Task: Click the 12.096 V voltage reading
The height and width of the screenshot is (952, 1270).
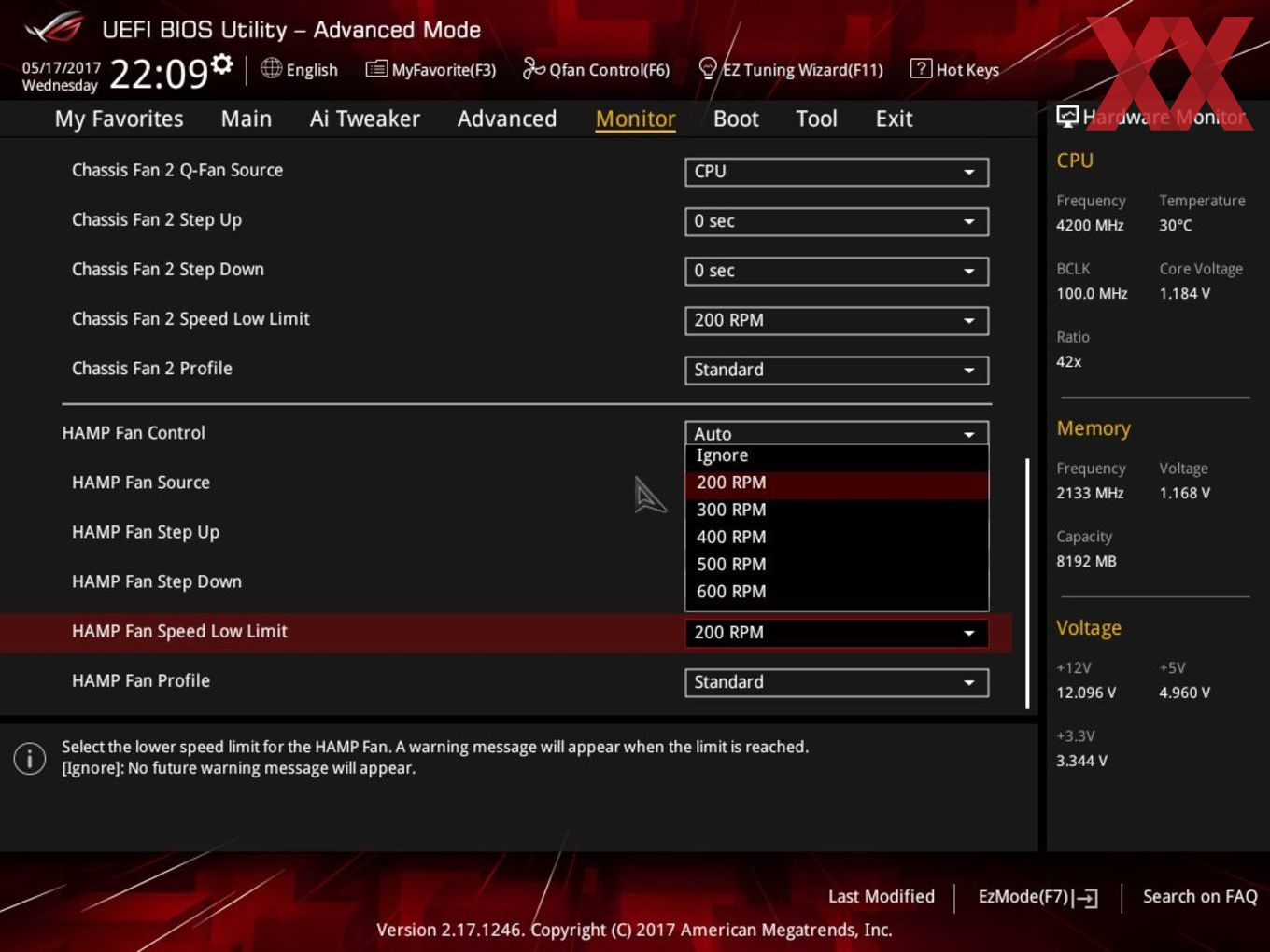Action: [x=1086, y=693]
